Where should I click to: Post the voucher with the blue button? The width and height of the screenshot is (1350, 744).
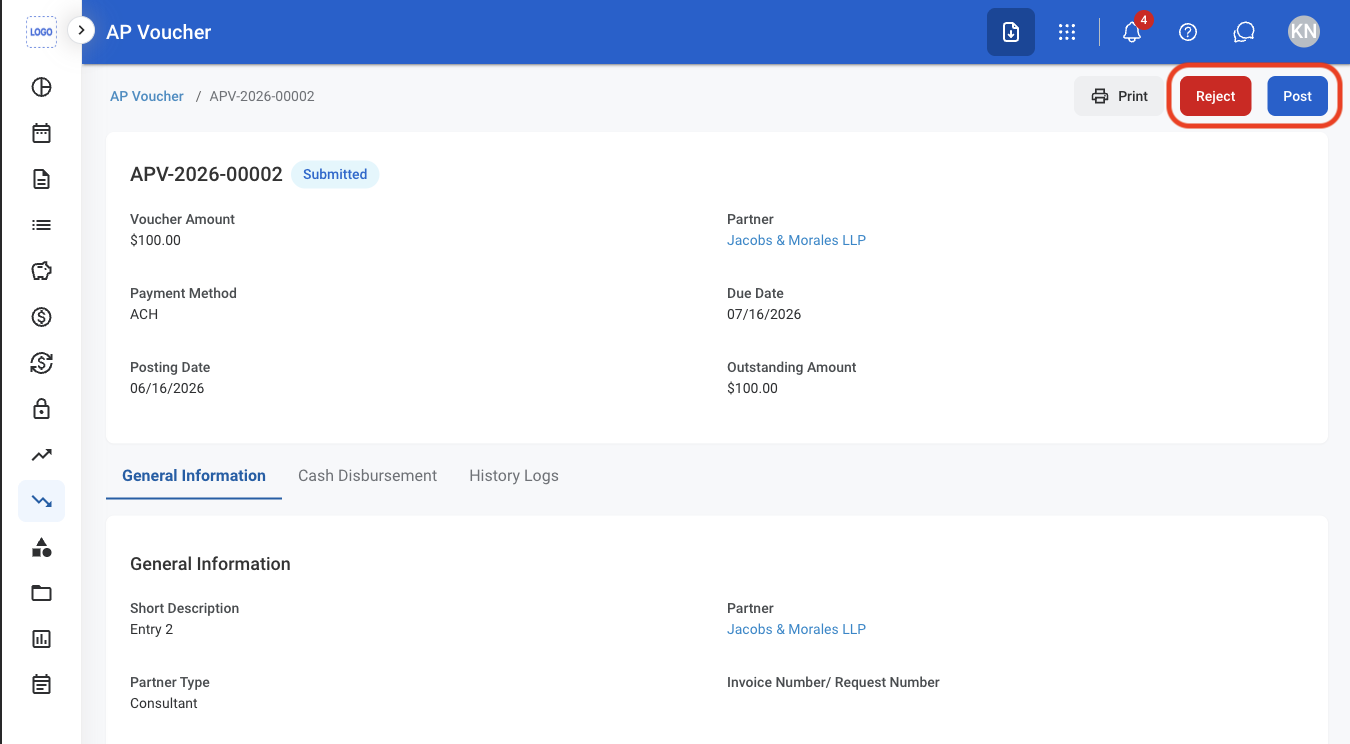pyautogui.click(x=1297, y=96)
